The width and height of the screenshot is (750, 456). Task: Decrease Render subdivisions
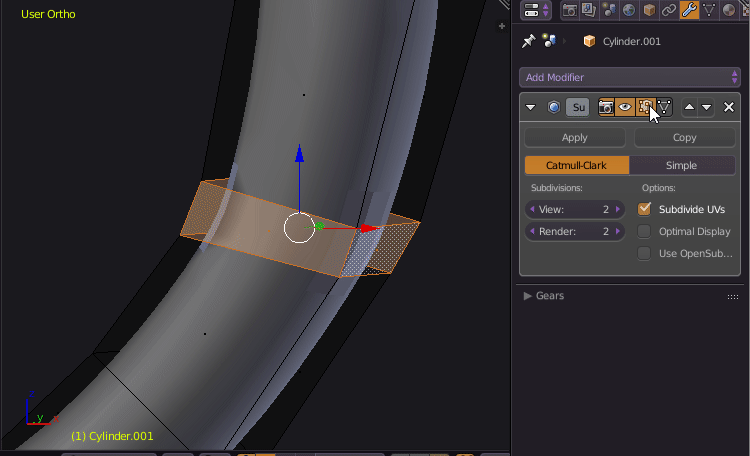coord(532,232)
